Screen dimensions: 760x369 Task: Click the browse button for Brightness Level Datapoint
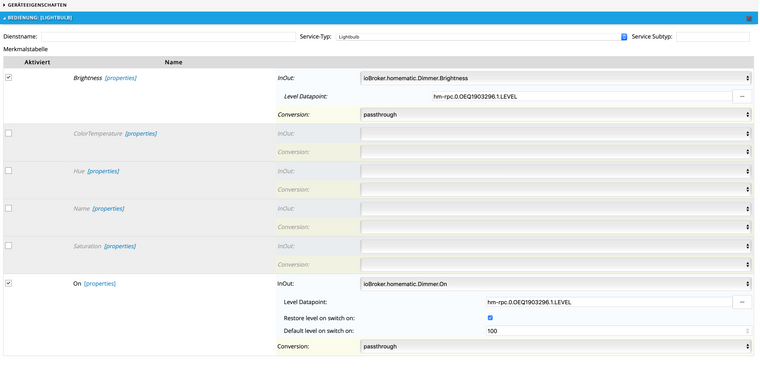tap(742, 96)
